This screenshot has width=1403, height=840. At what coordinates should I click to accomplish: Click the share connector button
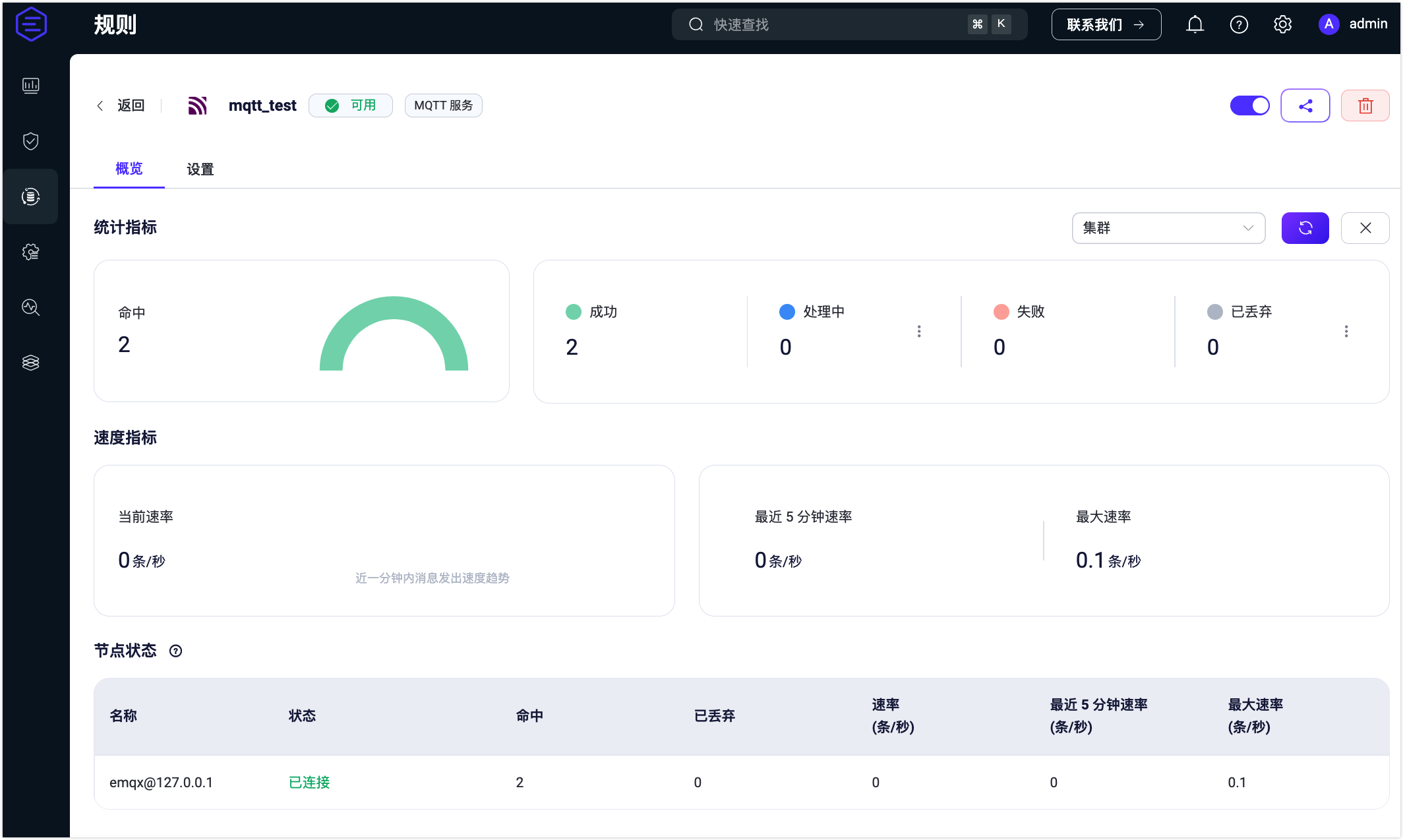[1305, 105]
